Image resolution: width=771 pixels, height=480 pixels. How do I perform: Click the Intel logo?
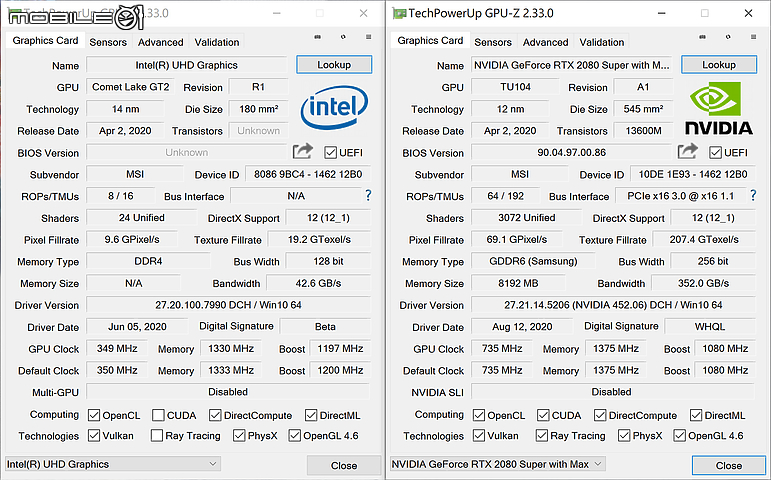[334, 108]
